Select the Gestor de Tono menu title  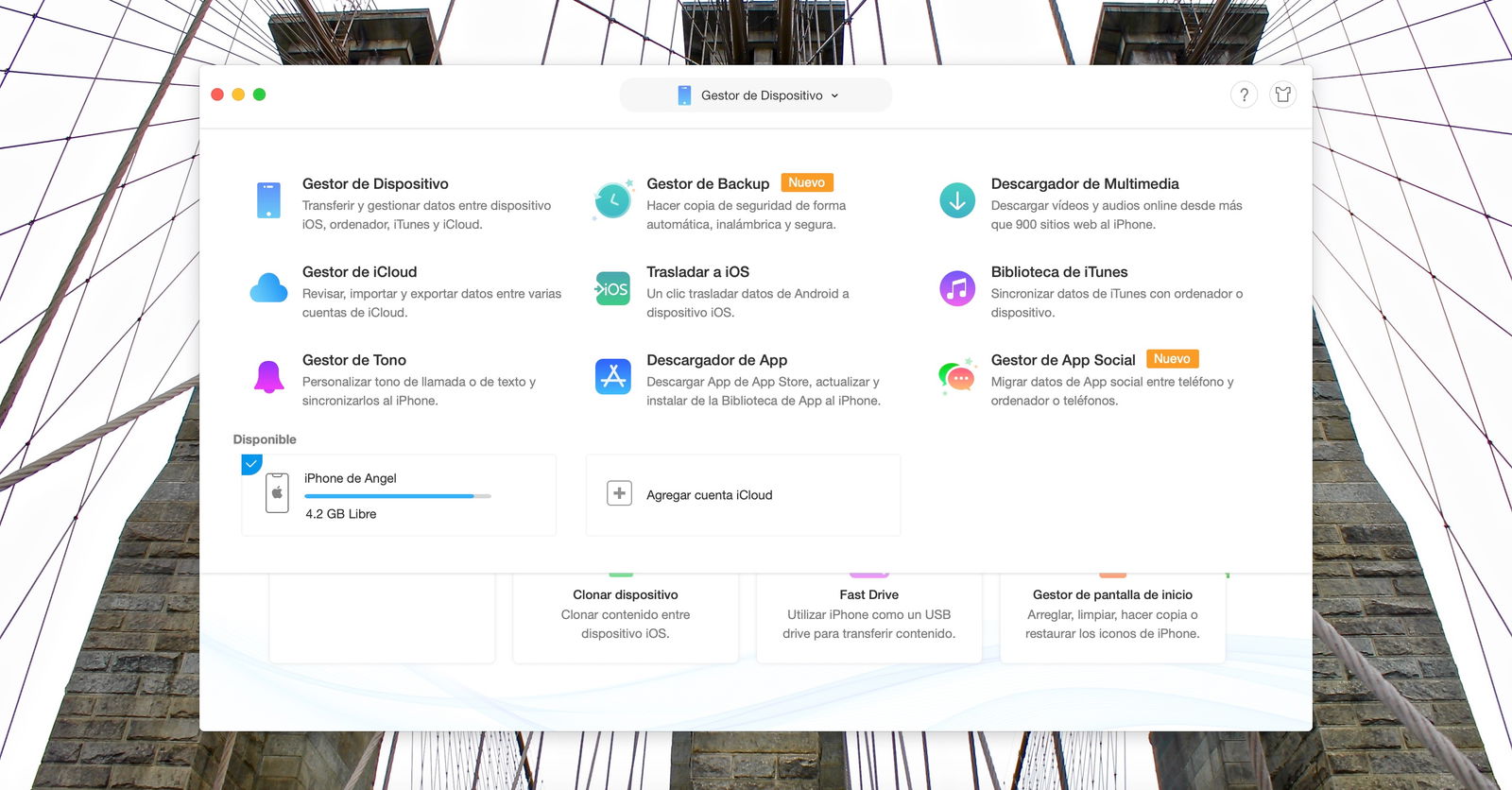(354, 360)
